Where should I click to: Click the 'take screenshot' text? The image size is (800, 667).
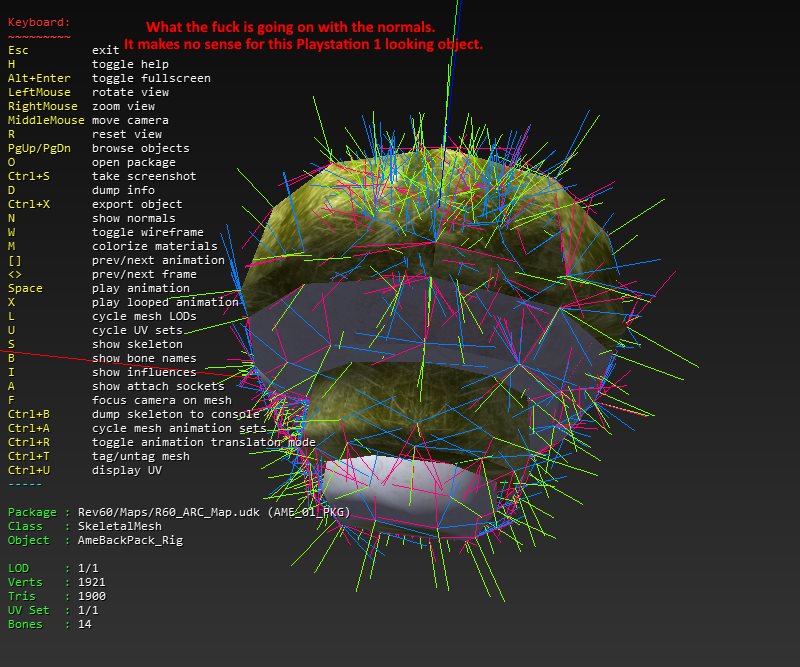click(x=144, y=176)
